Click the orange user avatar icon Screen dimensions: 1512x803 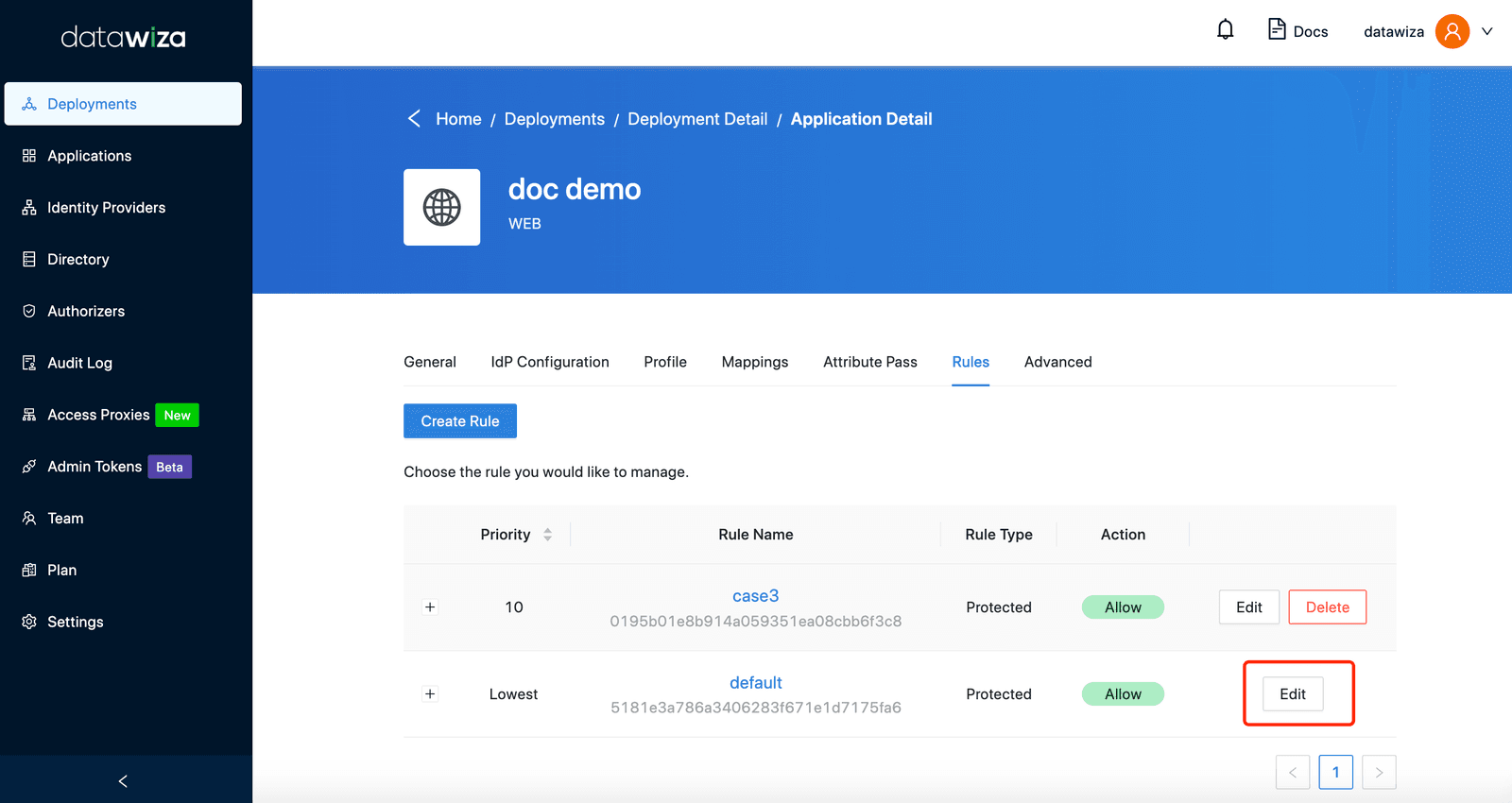1452,31
